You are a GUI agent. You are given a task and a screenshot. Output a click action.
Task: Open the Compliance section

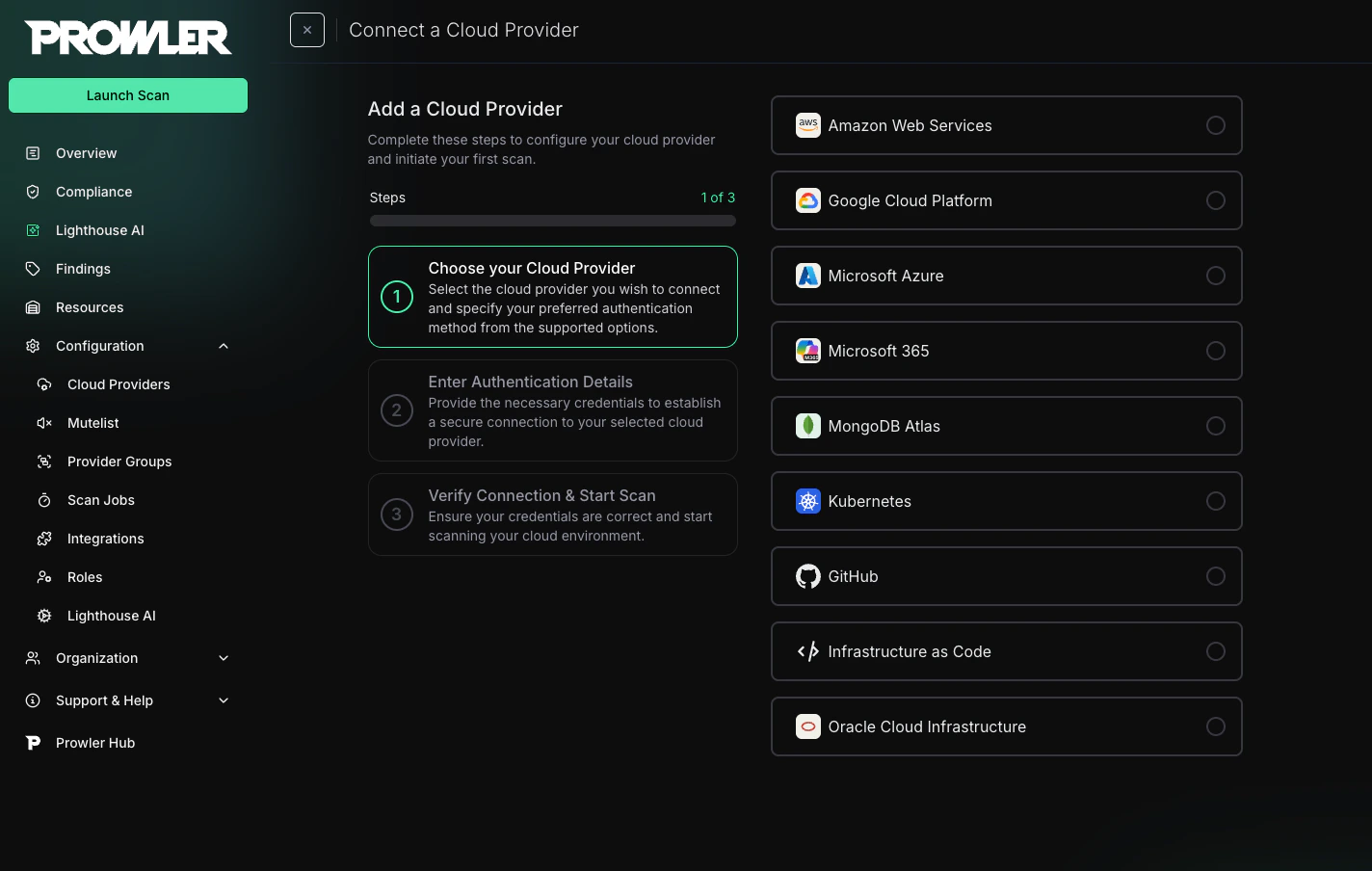94,192
